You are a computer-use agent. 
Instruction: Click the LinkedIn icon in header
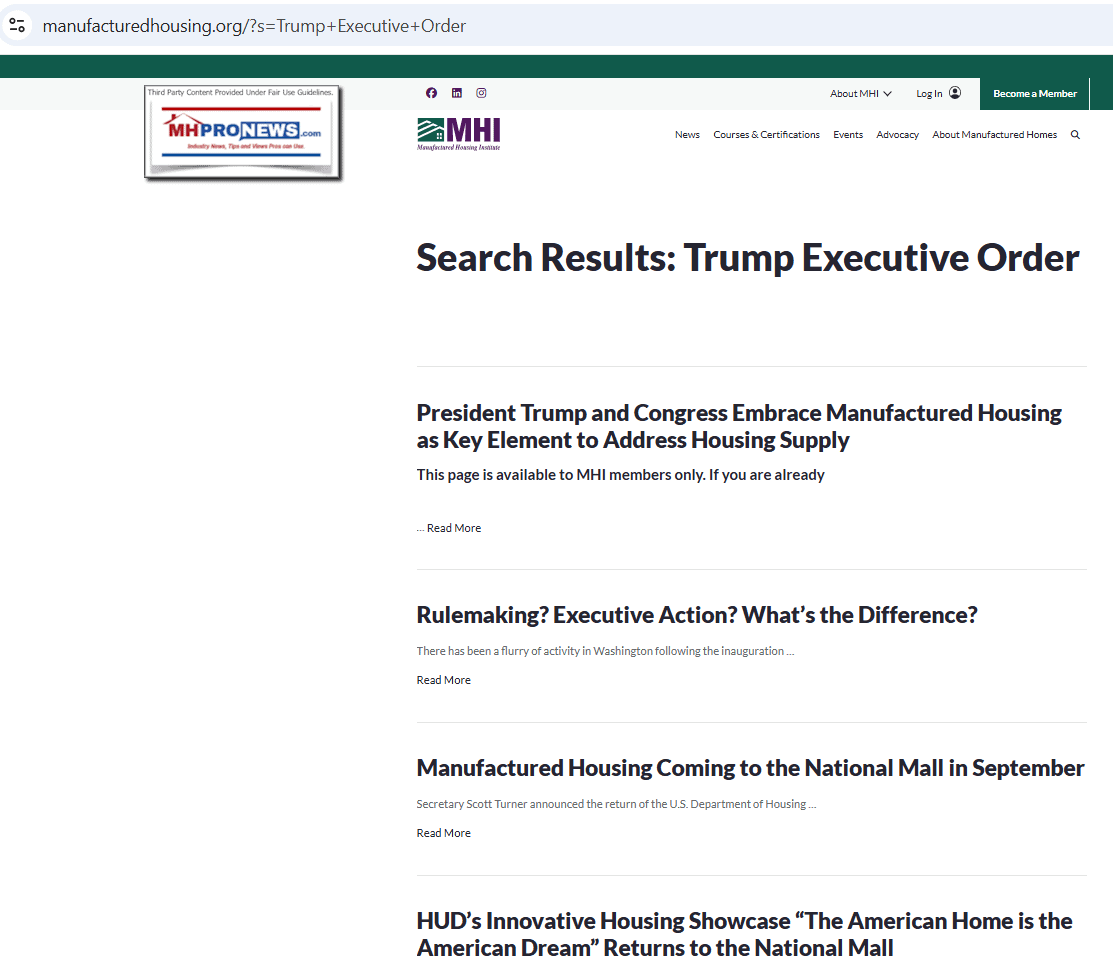coord(456,93)
